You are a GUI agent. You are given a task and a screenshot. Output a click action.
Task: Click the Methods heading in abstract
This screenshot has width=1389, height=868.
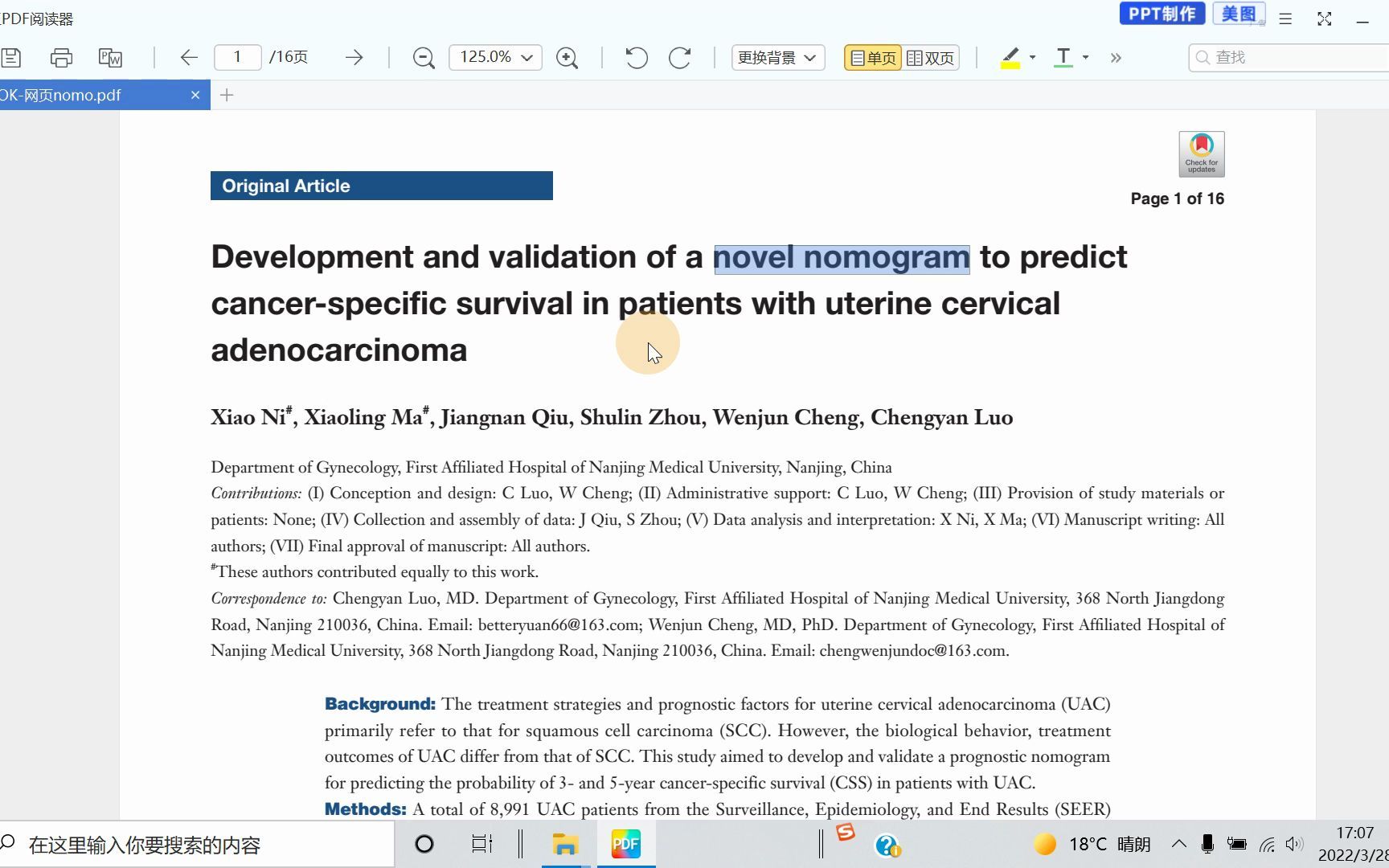pyautogui.click(x=366, y=809)
